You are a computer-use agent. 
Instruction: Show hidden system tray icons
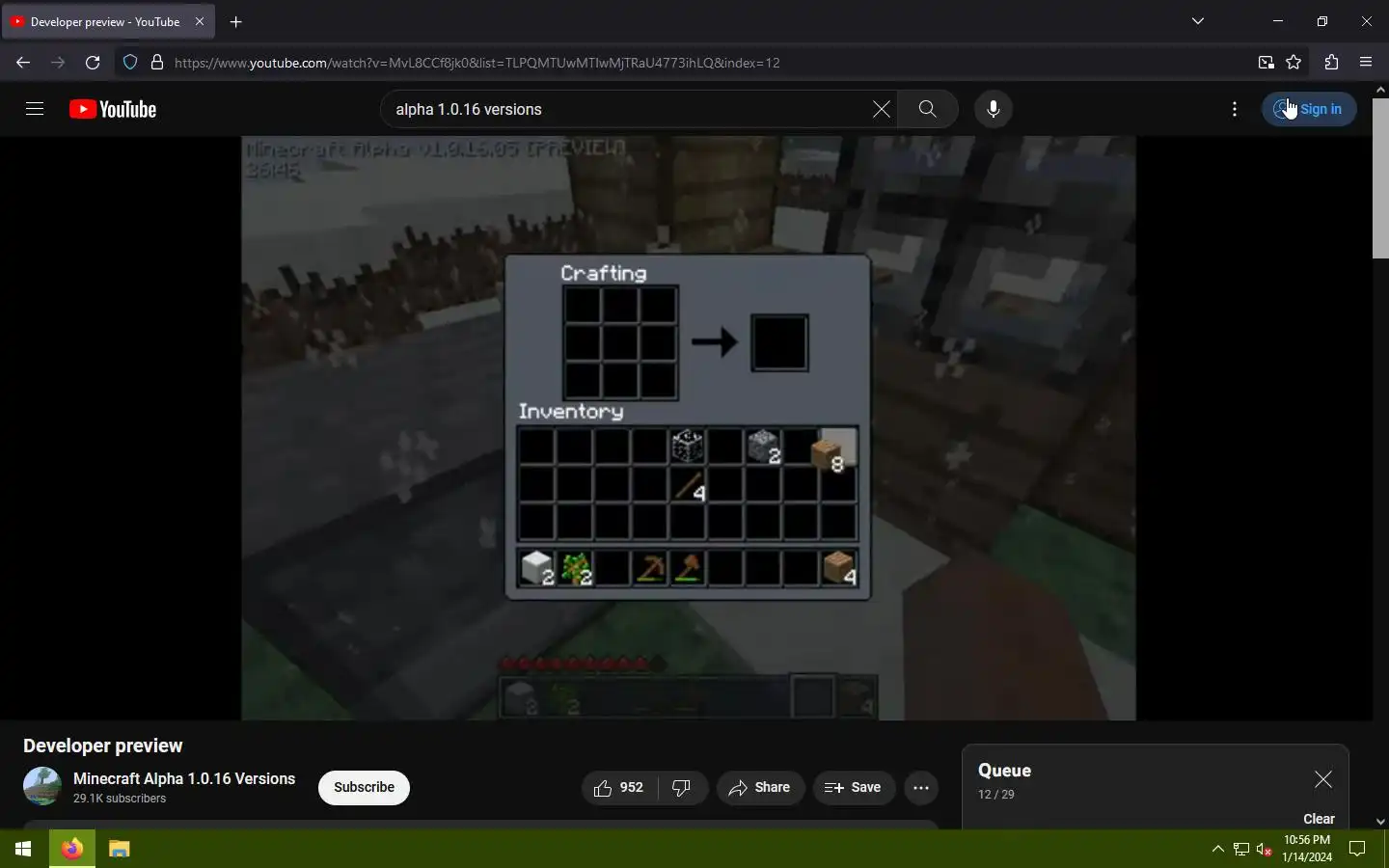tap(1217, 849)
